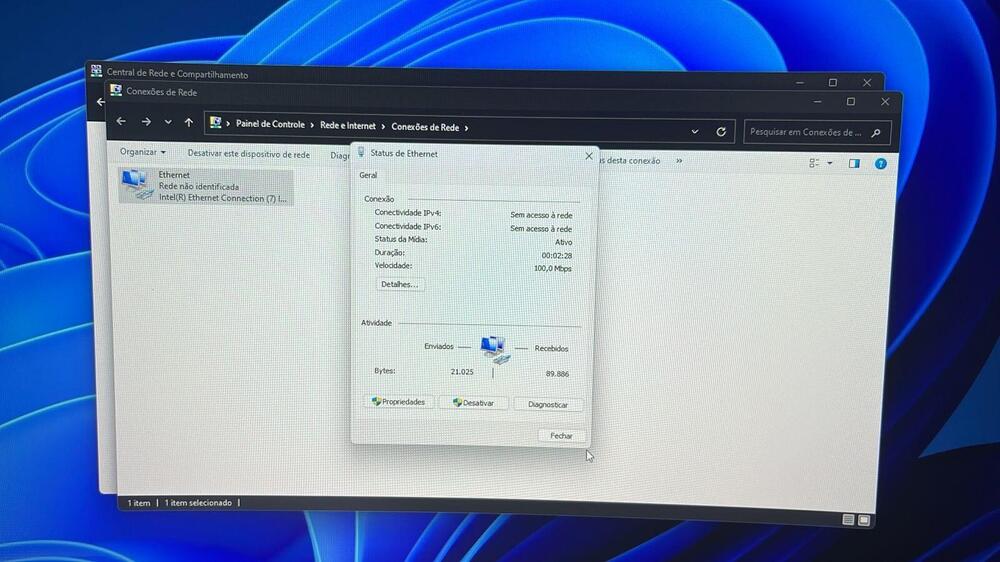
Task: Click Desativar button in status dialog
Action: tap(473, 403)
